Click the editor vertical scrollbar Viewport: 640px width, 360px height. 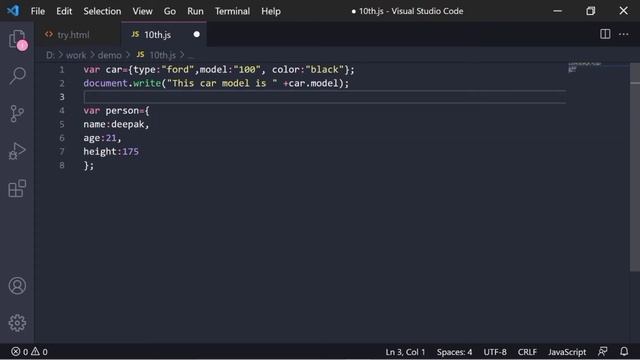(x=635, y=167)
